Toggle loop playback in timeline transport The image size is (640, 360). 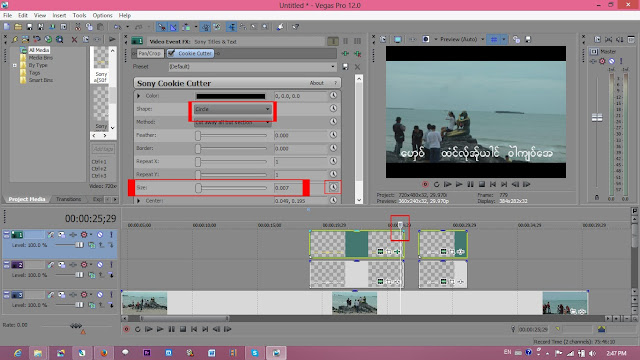(x=138, y=329)
